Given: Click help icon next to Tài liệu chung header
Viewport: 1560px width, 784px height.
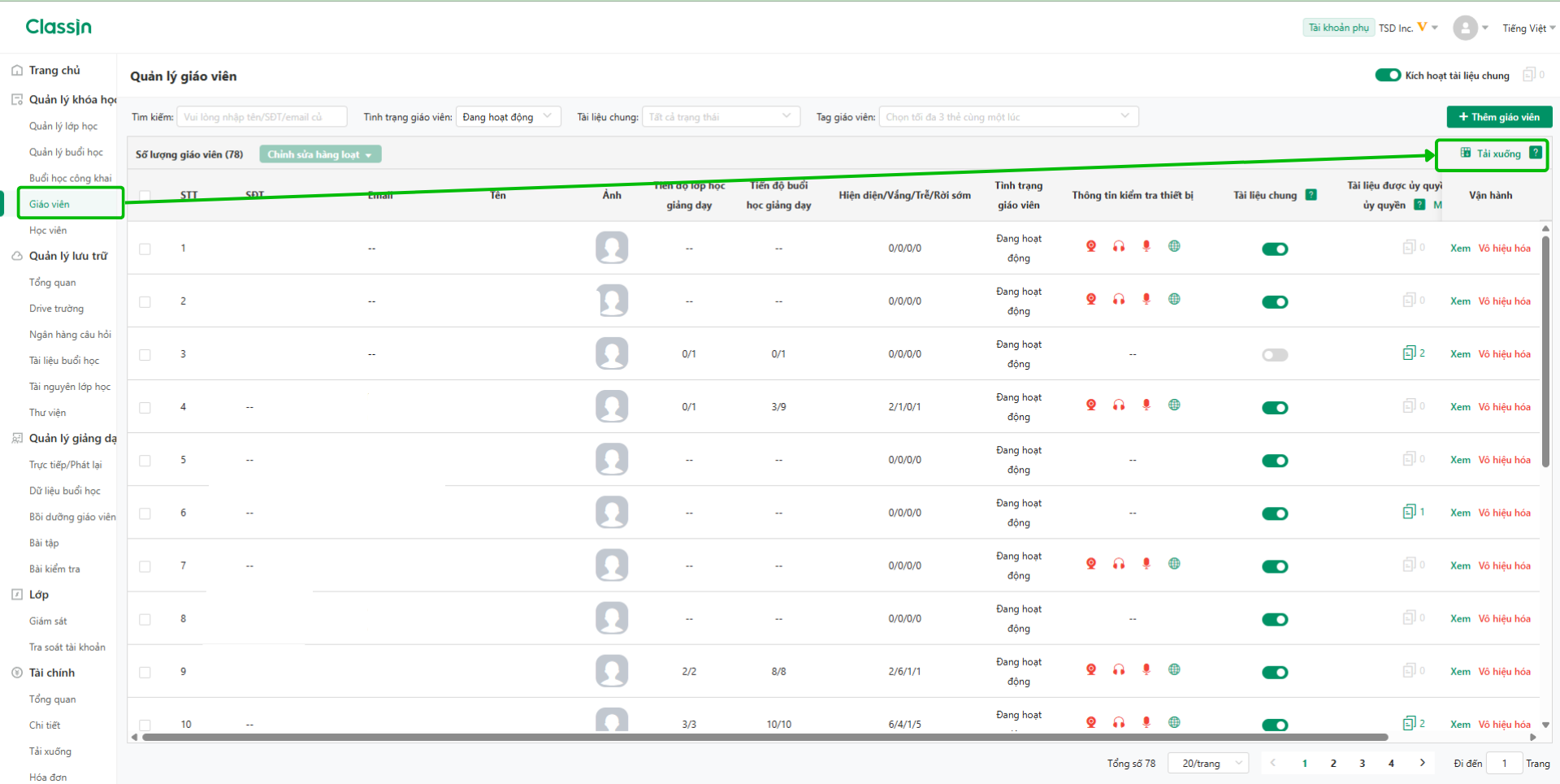Looking at the screenshot, I should tap(1311, 195).
